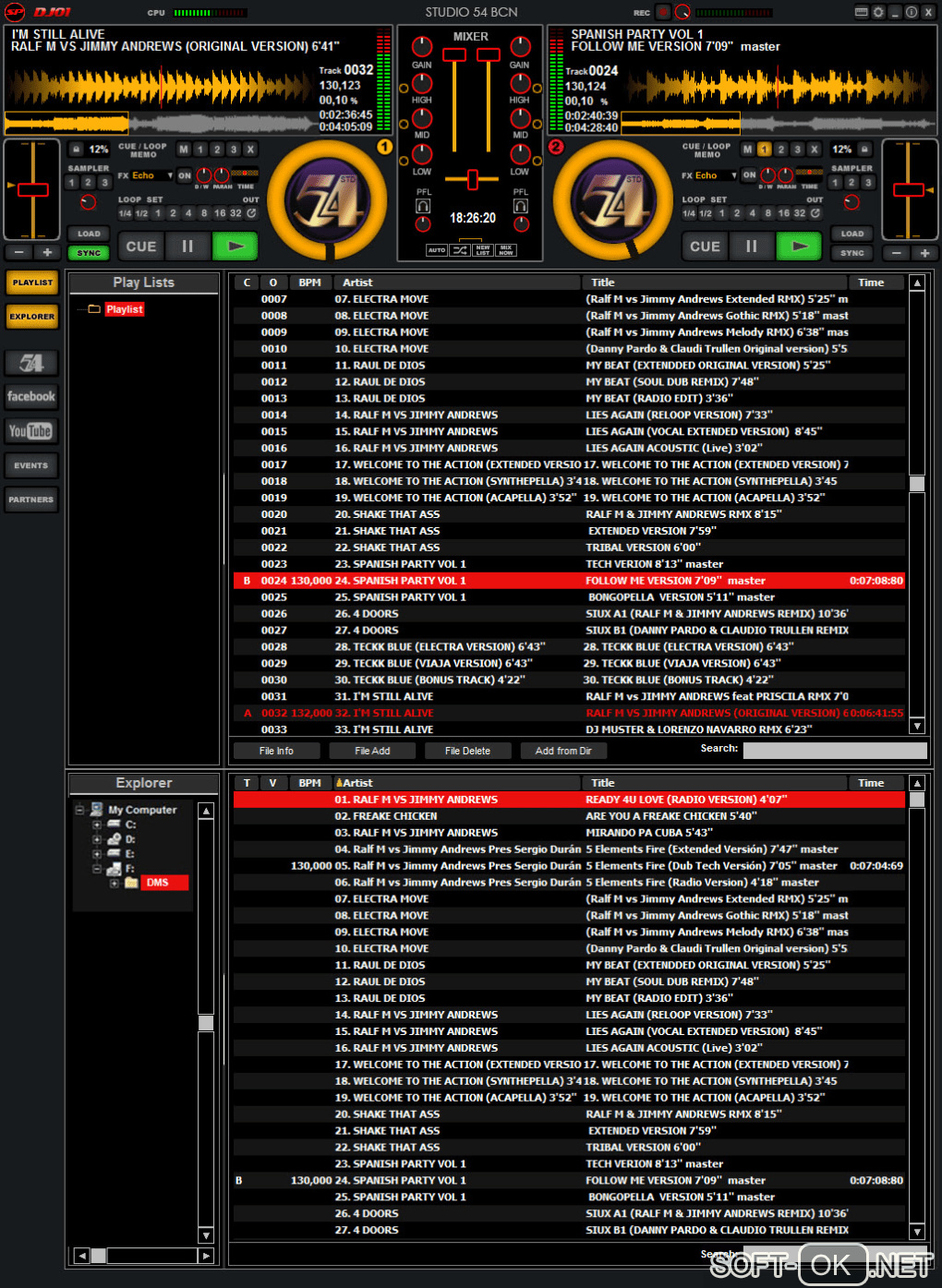Click the mixer crossfader handle
The width and height of the screenshot is (942, 1288).
(x=472, y=178)
